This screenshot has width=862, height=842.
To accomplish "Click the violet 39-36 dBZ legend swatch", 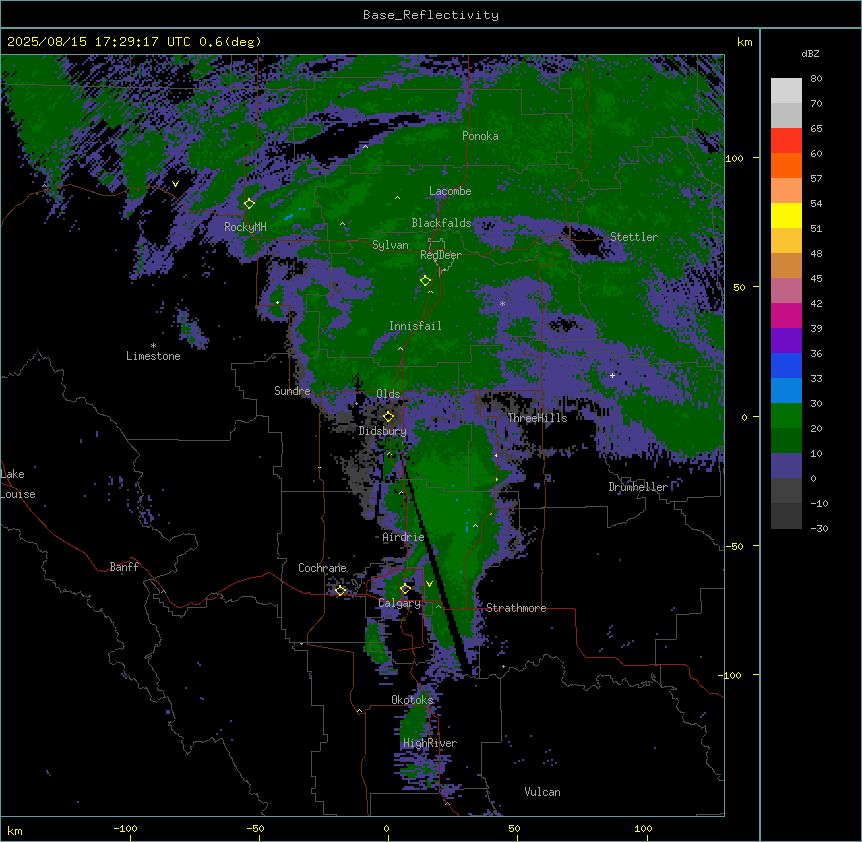I will (x=786, y=341).
